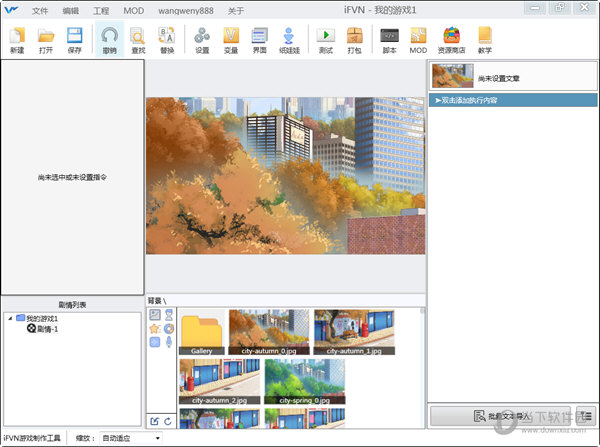Open the Gallery folder thumbnail
Viewport: 600px width, 447px height.
[x=202, y=332]
